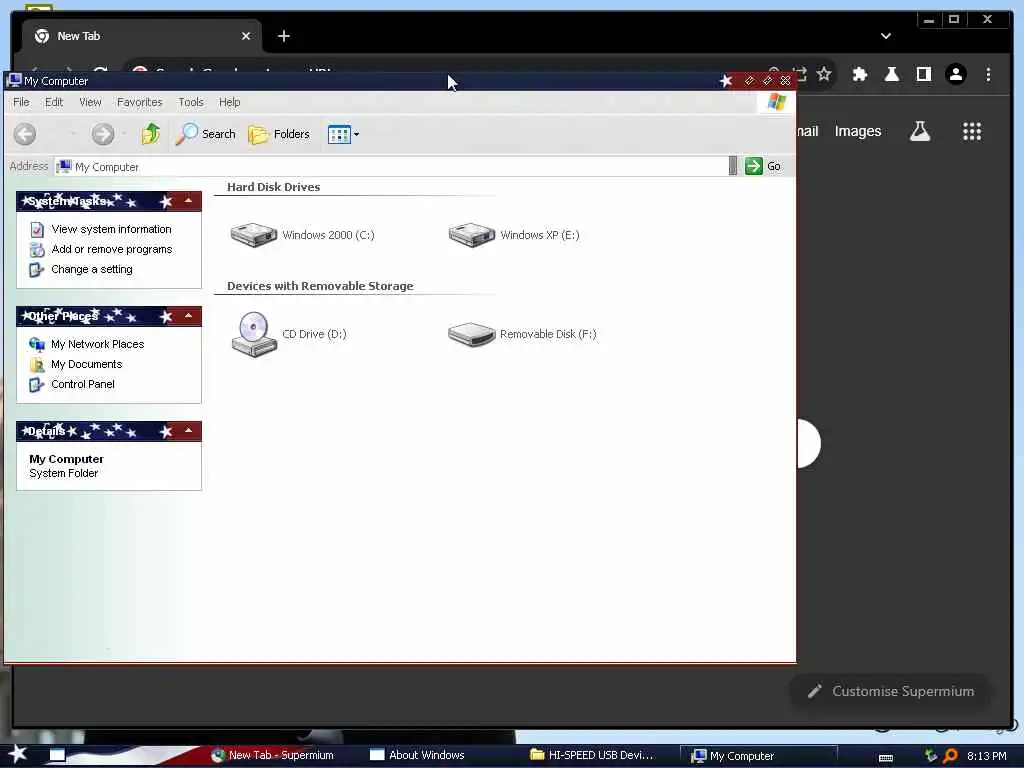The image size is (1024, 768).
Task: Go up one folder level
Action: click(151, 134)
